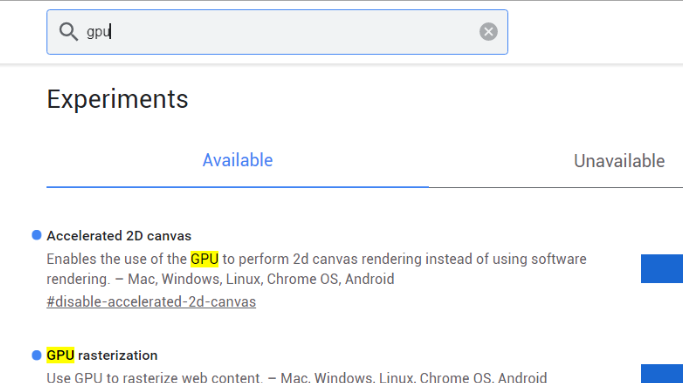This screenshot has width=683, height=383.
Task: Open the Accelerated 2D canvas state dropdown
Action: pyautogui.click(x=662, y=268)
